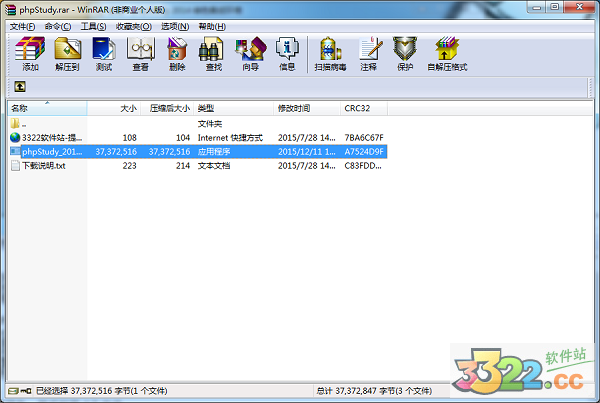Click the 文本文档 type cell

coord(214,166)
